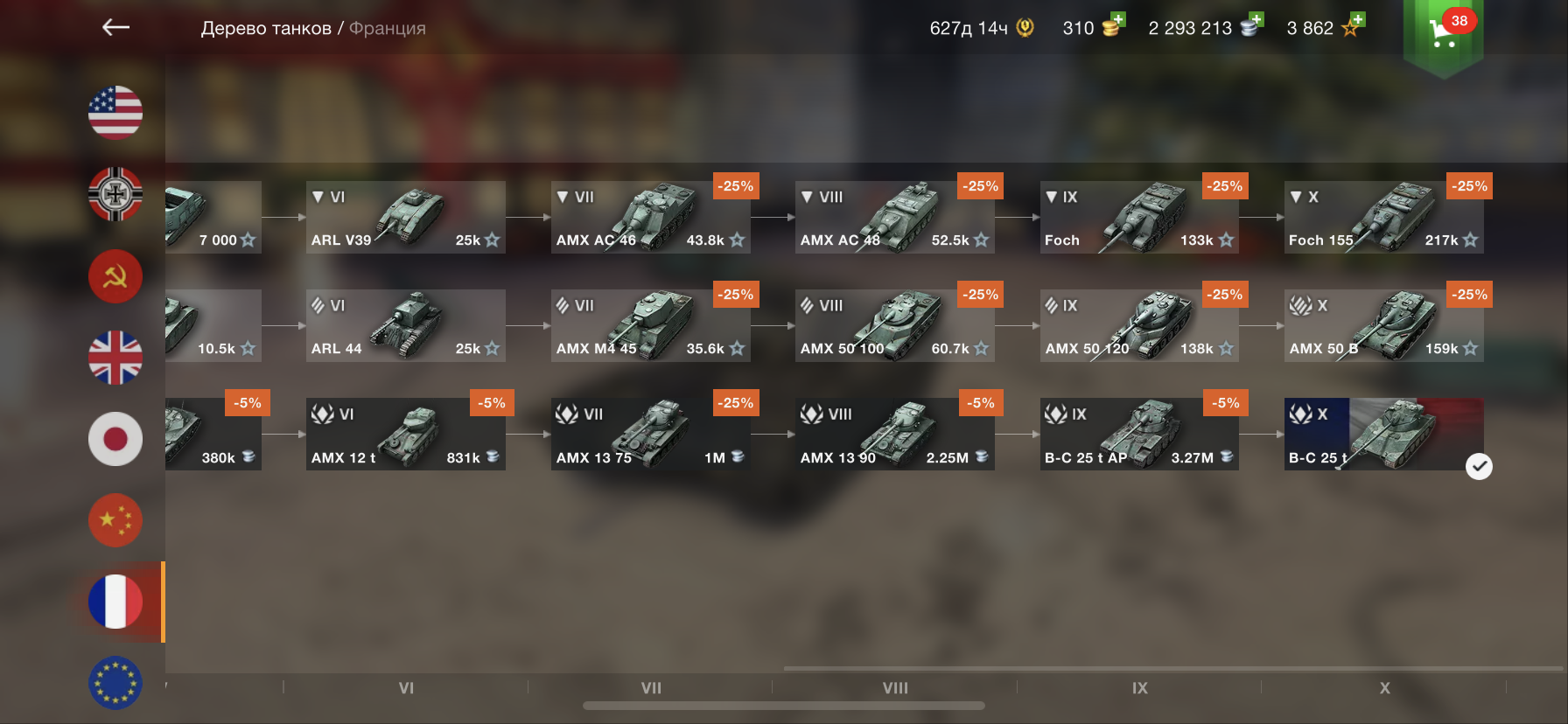Click the horizontal scrollbar at the bottom
Image resolution: width=1568 pixels, height=724 pixels.
point(784,706)
